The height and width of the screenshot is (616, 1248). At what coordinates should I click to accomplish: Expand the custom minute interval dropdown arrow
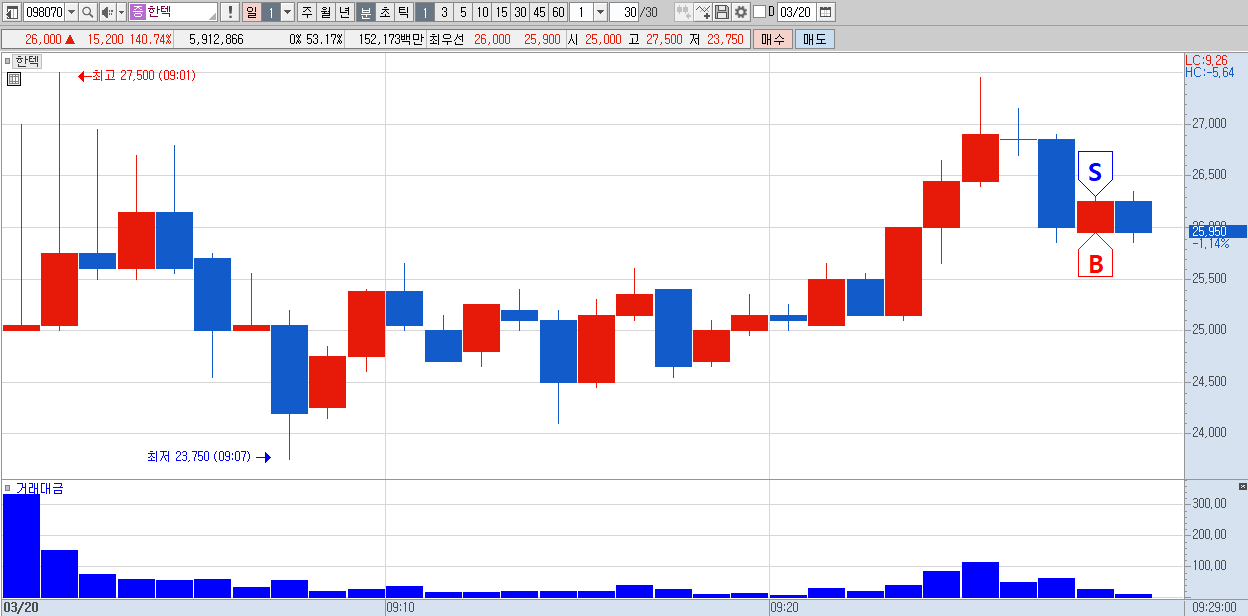(x=600, y=12)
